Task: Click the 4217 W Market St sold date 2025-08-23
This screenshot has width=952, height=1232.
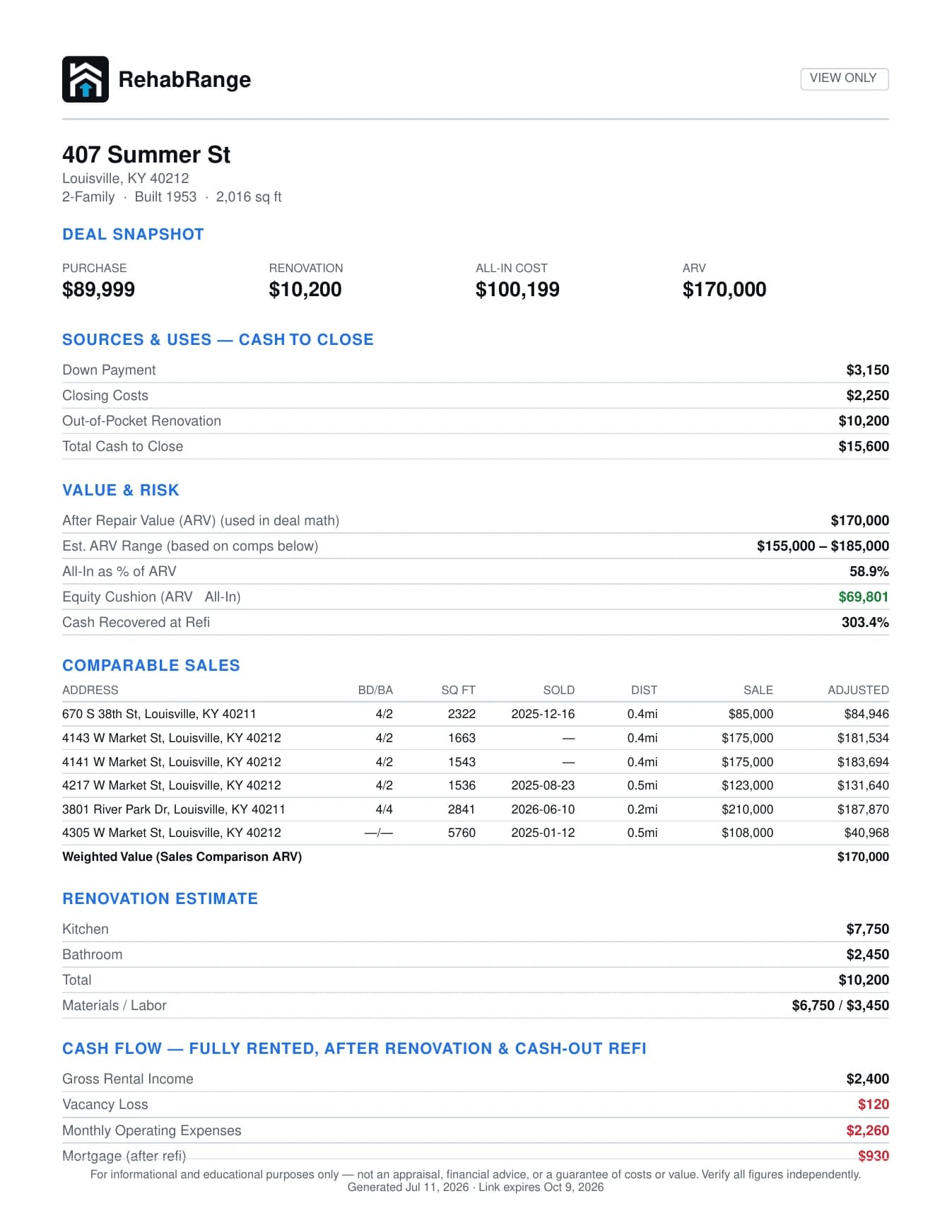Action: pyautogui.click(x=543, y=785)
